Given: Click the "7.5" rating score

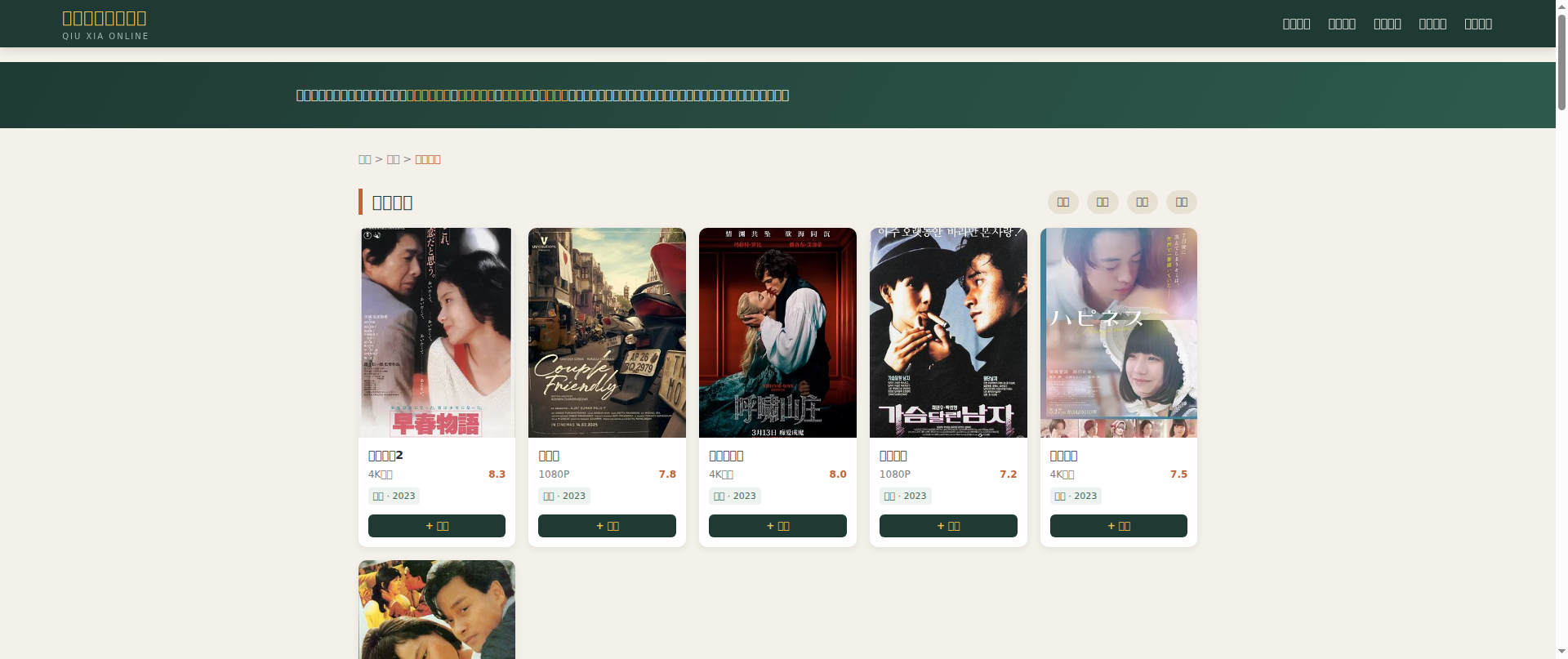Looking at the screenshot, I should [x=1178, y=474].
